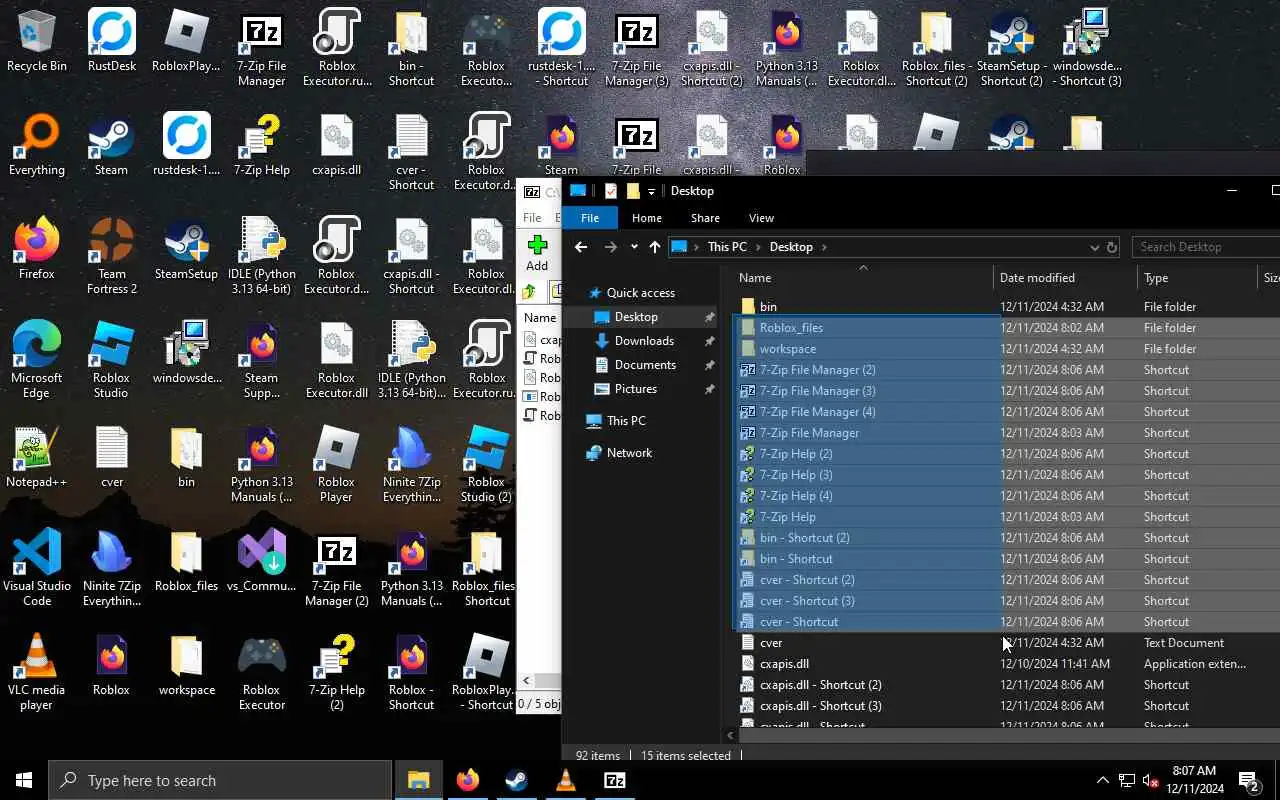Open the Windows Start menu
This screenshot has width=1280, height=800.
[x=24, y=781]
